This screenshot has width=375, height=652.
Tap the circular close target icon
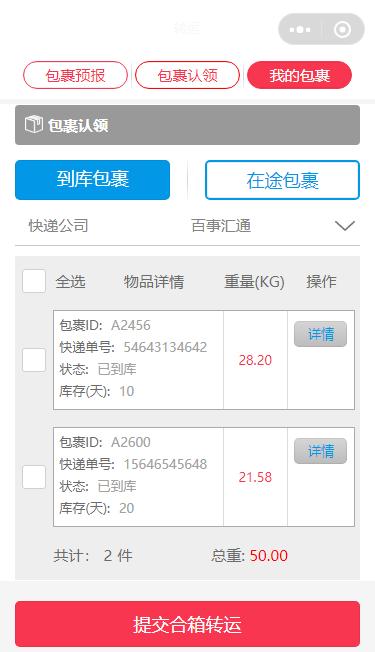coord(343,30)
